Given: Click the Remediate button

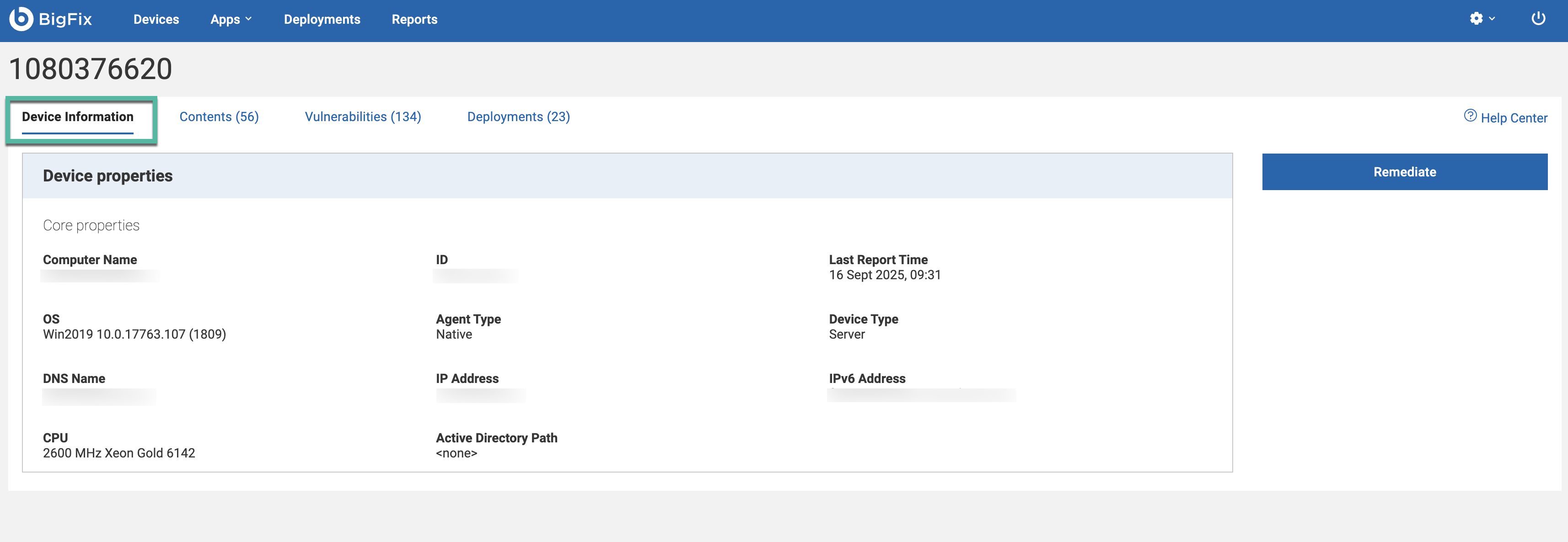Looking at the screenshot, I should [1404, 172].
